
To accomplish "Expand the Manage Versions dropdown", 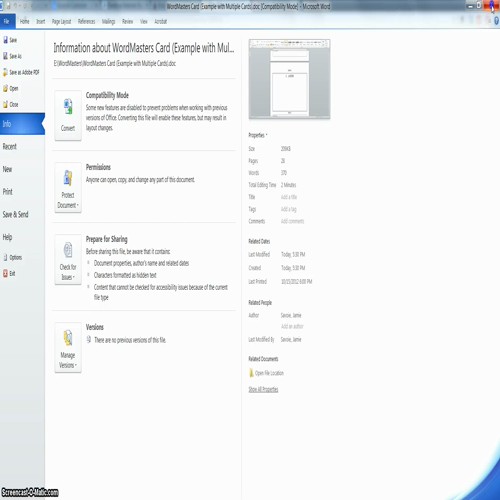I will (68, 347).
